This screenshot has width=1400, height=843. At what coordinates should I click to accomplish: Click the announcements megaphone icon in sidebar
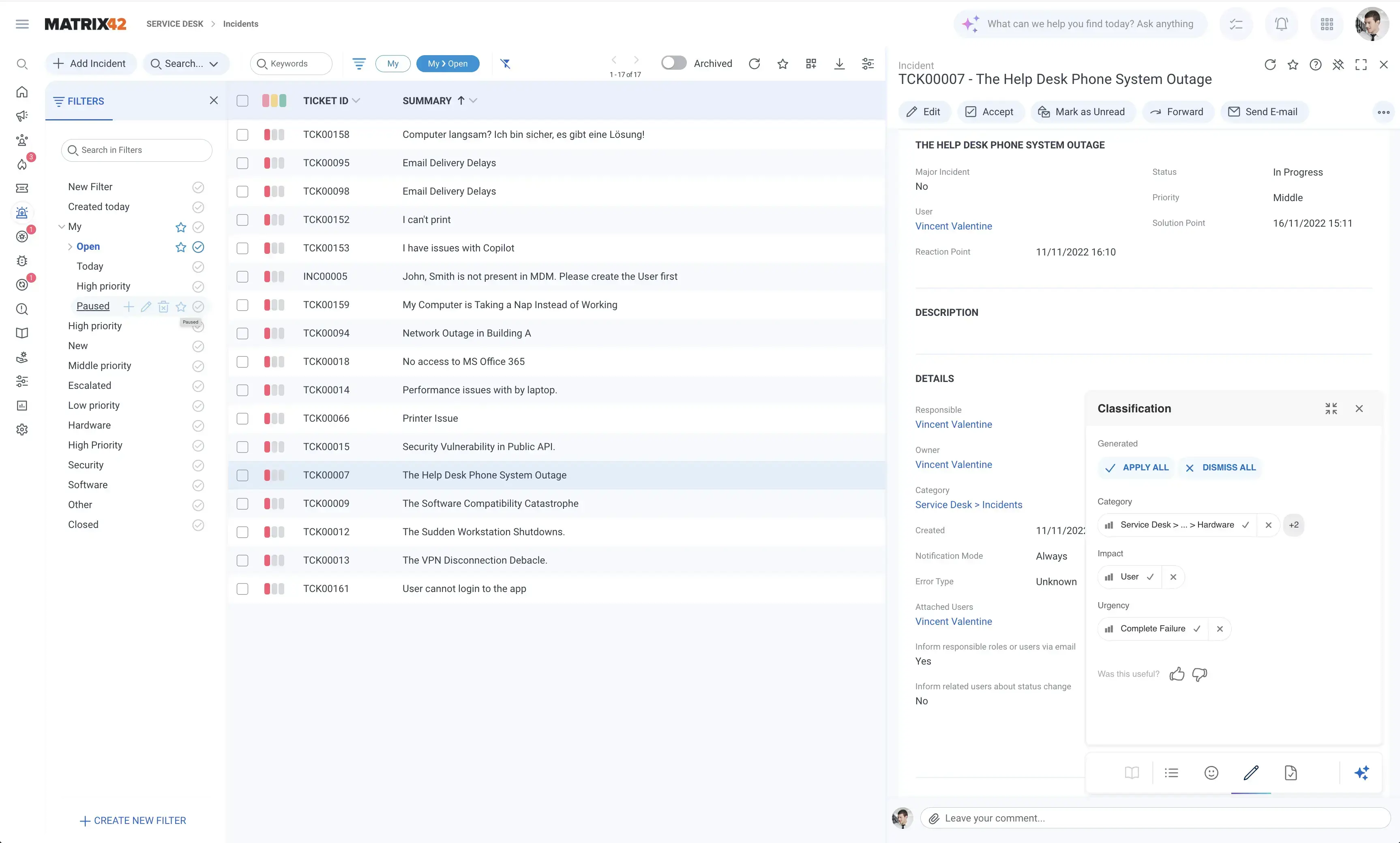click(22, 115)
